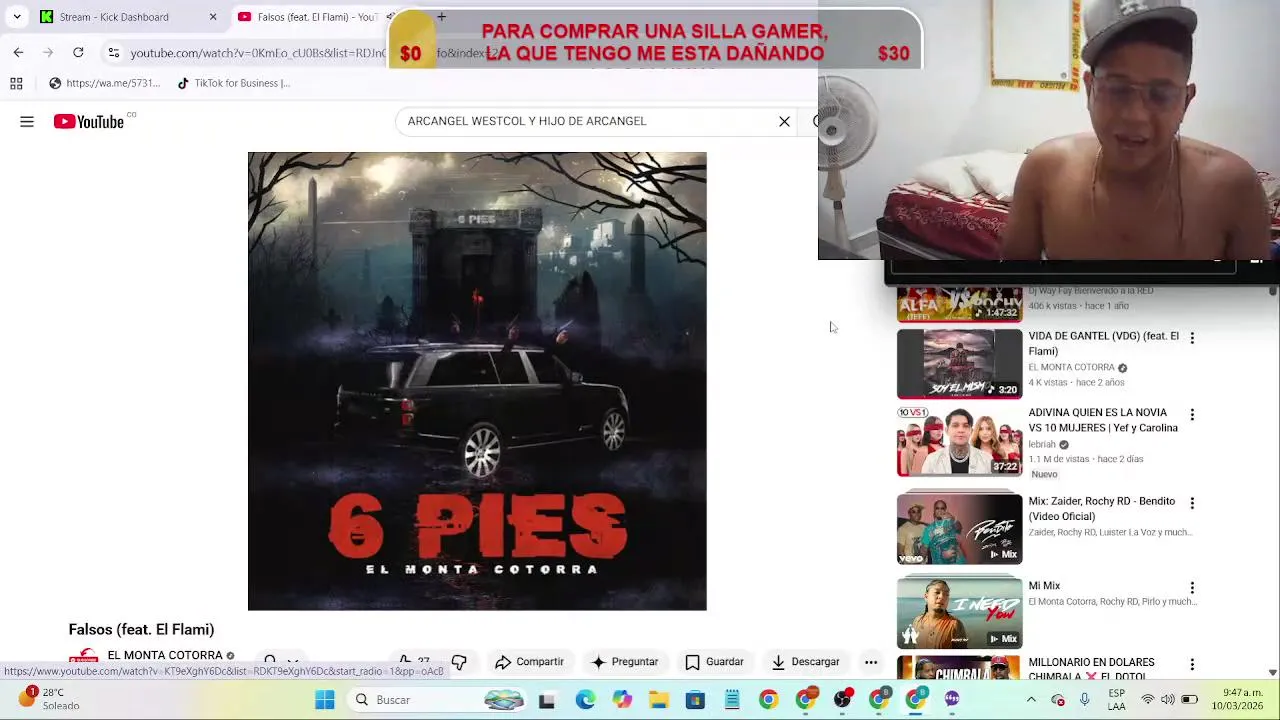This screenshot has height=720, width=1280.
Task: Click sidebar scrollbar down arrow
Action: (x=1273, y=672)
